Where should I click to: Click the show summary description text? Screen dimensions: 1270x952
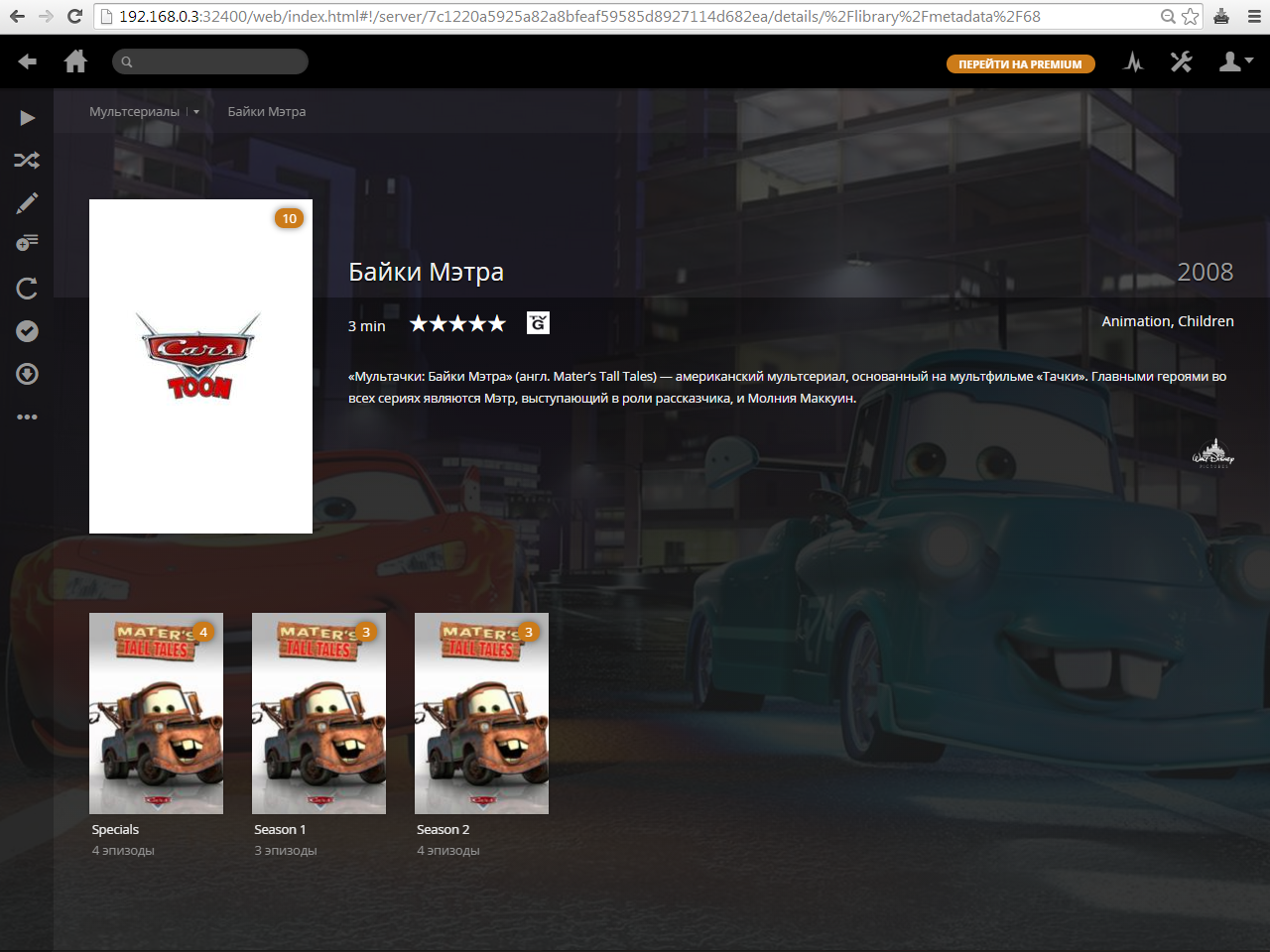[788, 387]
